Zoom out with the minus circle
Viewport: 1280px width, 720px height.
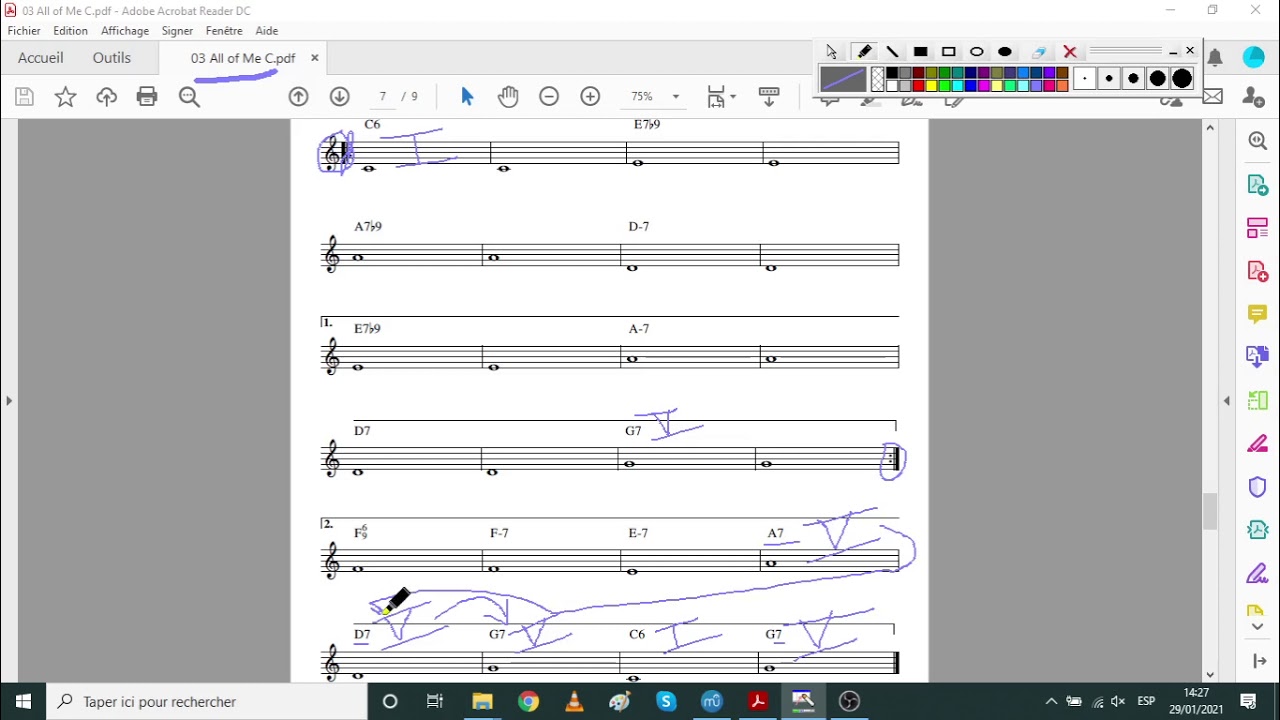(549, 96)
